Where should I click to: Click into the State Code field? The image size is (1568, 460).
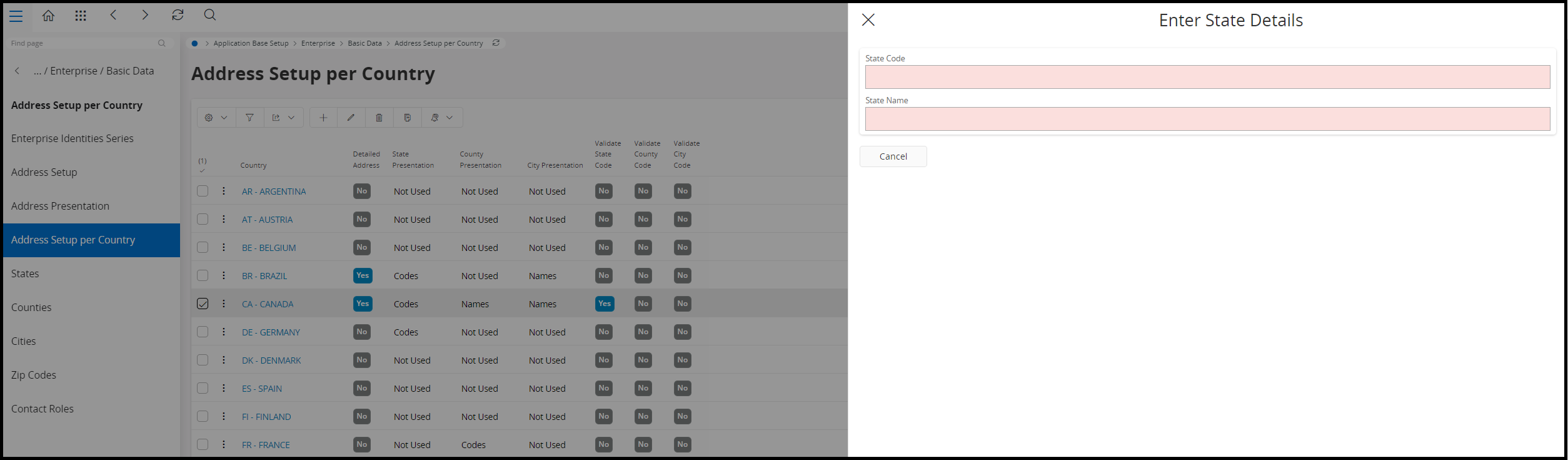coord(1207,77)
